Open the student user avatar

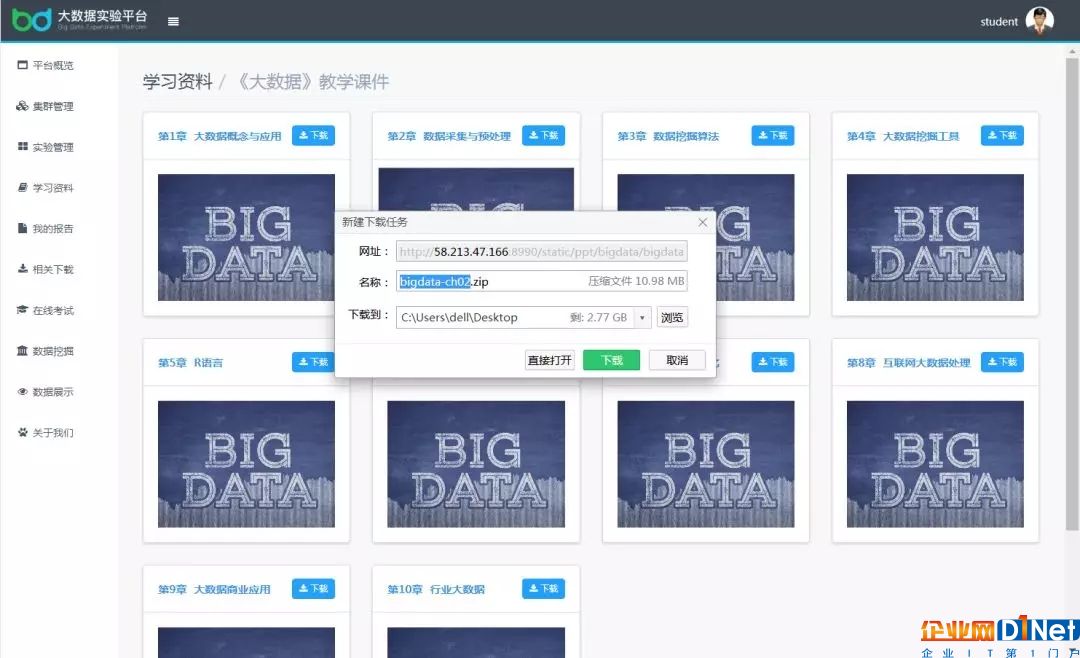tap(1039, 21)
